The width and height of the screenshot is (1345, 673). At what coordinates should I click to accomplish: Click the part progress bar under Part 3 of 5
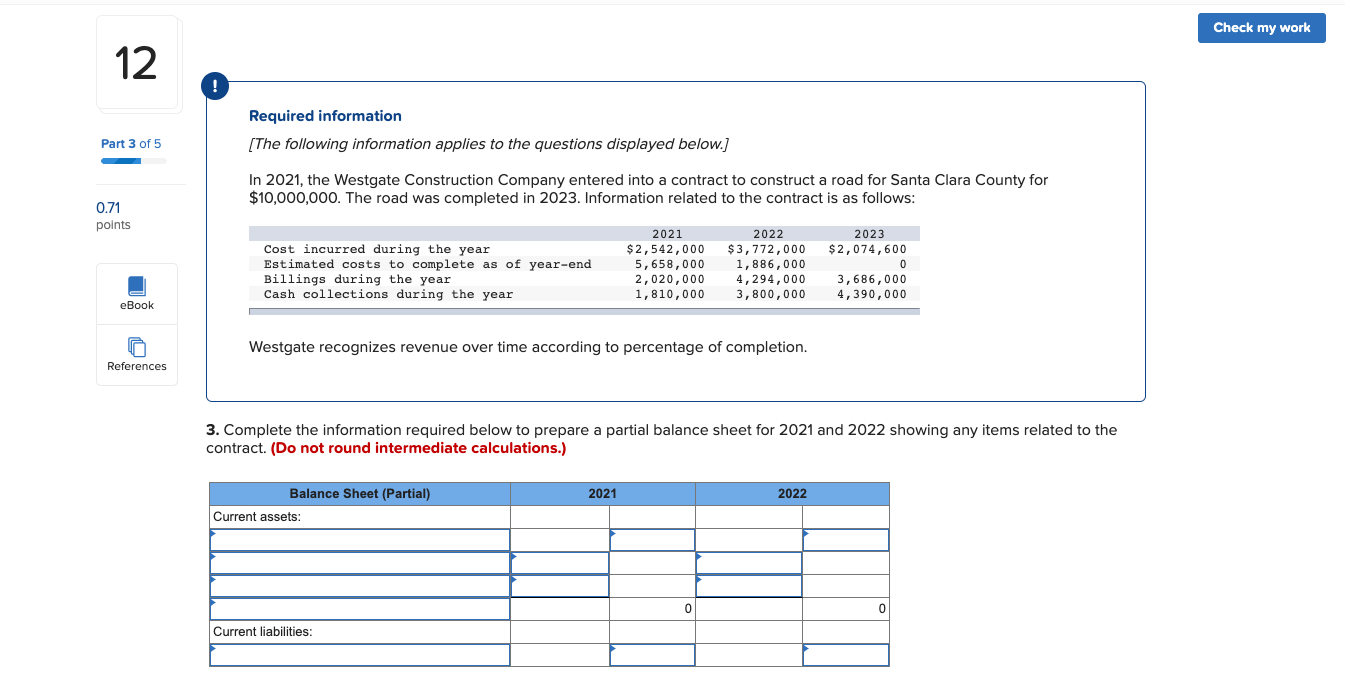[x=133, y=160]
